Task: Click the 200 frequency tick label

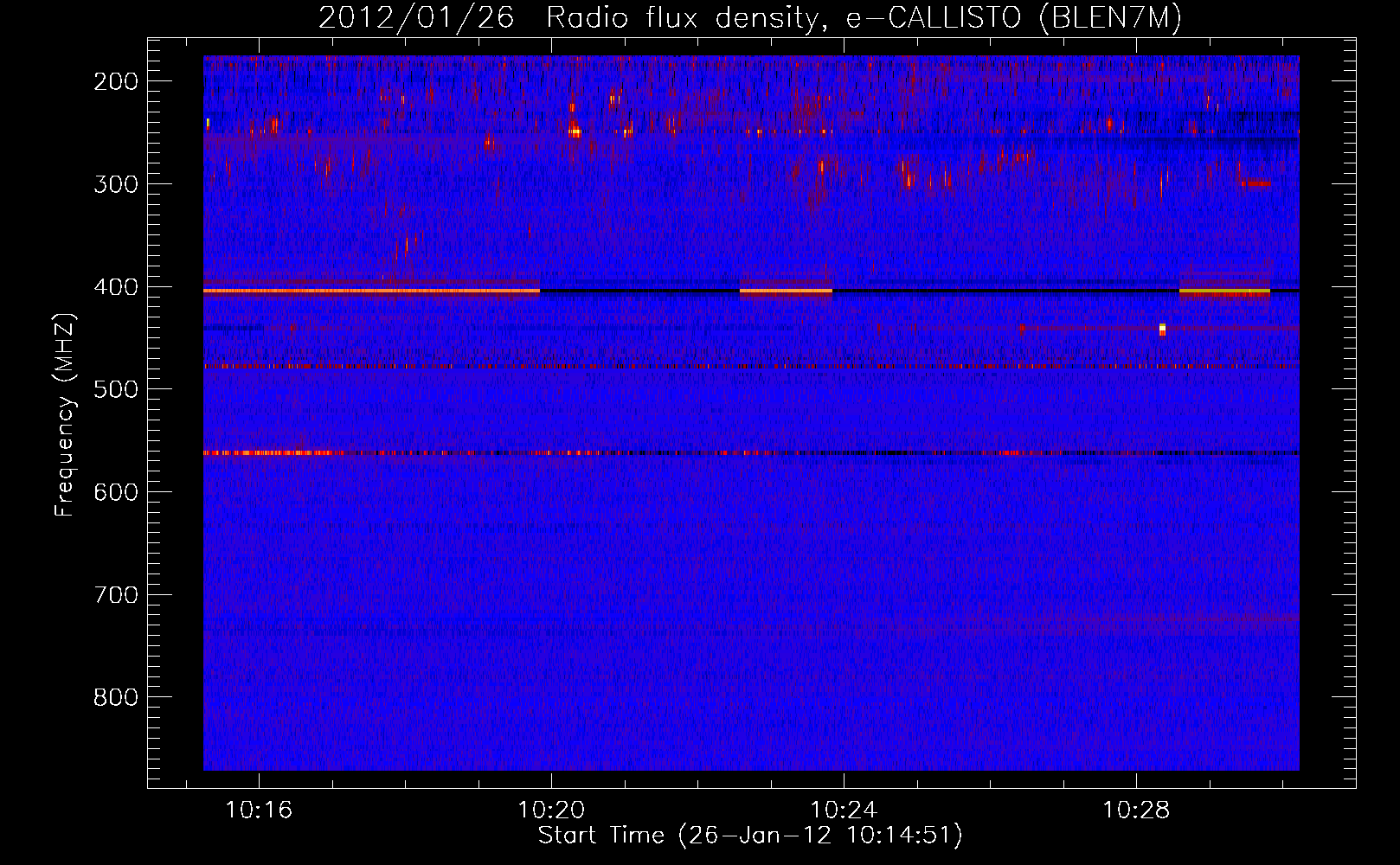Action: tap(116, 81)
